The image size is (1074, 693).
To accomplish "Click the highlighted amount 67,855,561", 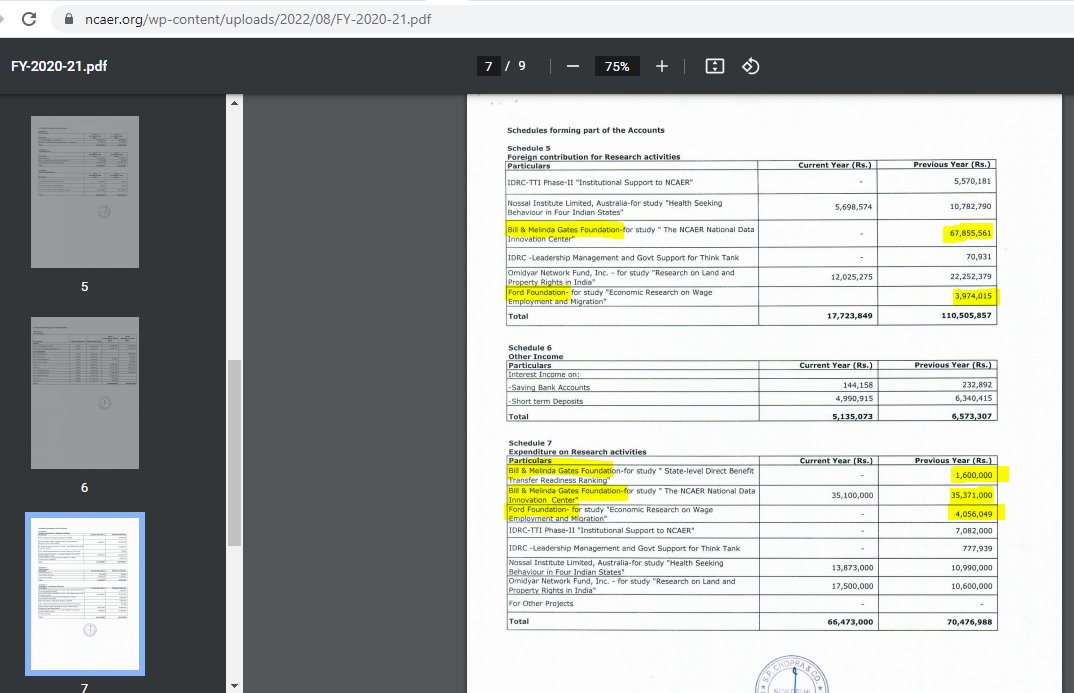I will coord(970,233).
